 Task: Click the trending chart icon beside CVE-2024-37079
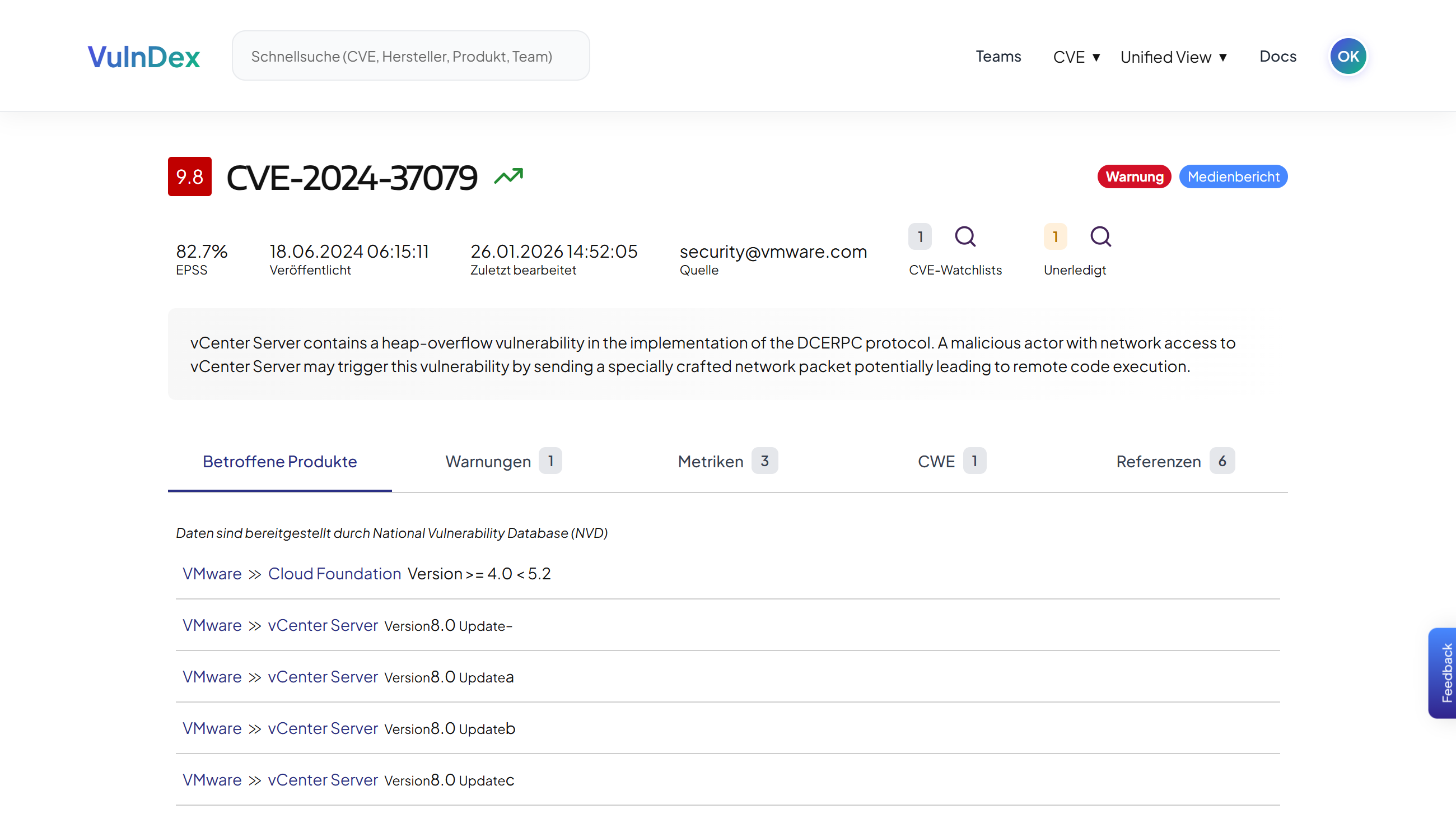(x=508, y=176)
